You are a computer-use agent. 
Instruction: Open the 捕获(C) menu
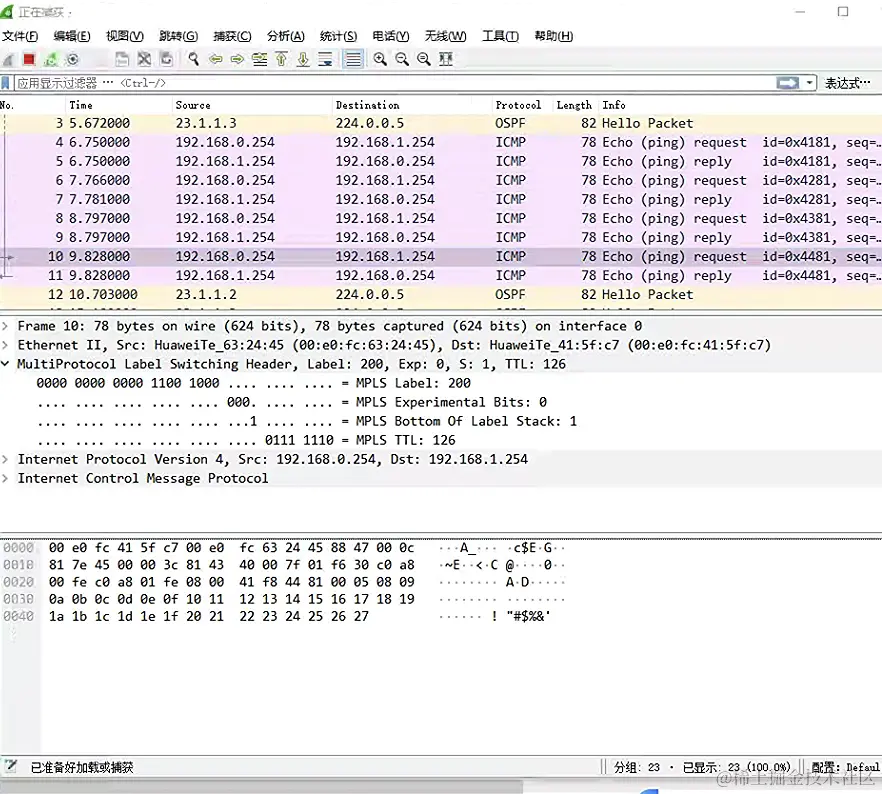click(x=232, y=36)
